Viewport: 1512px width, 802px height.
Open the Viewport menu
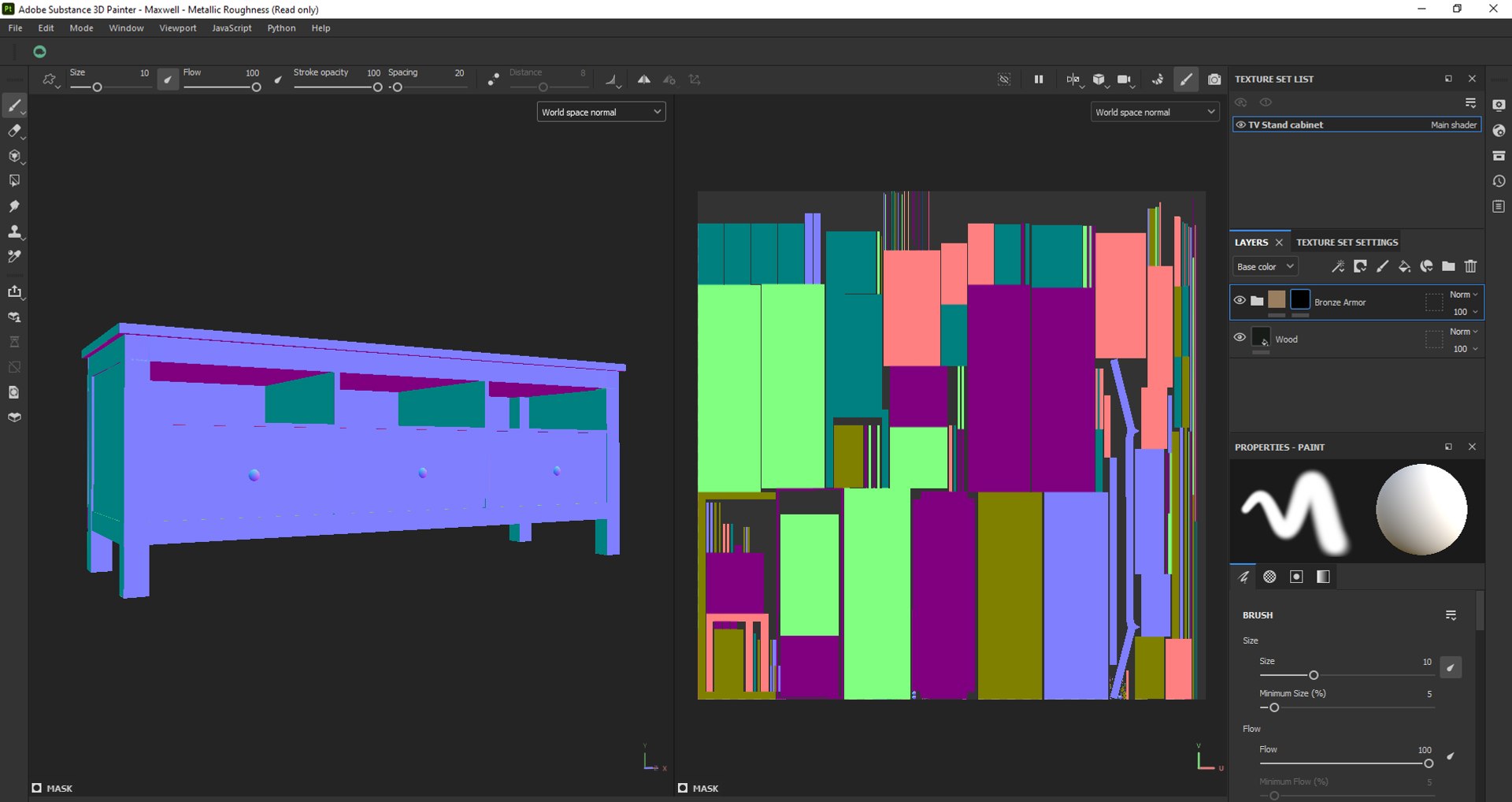(178, 28)
